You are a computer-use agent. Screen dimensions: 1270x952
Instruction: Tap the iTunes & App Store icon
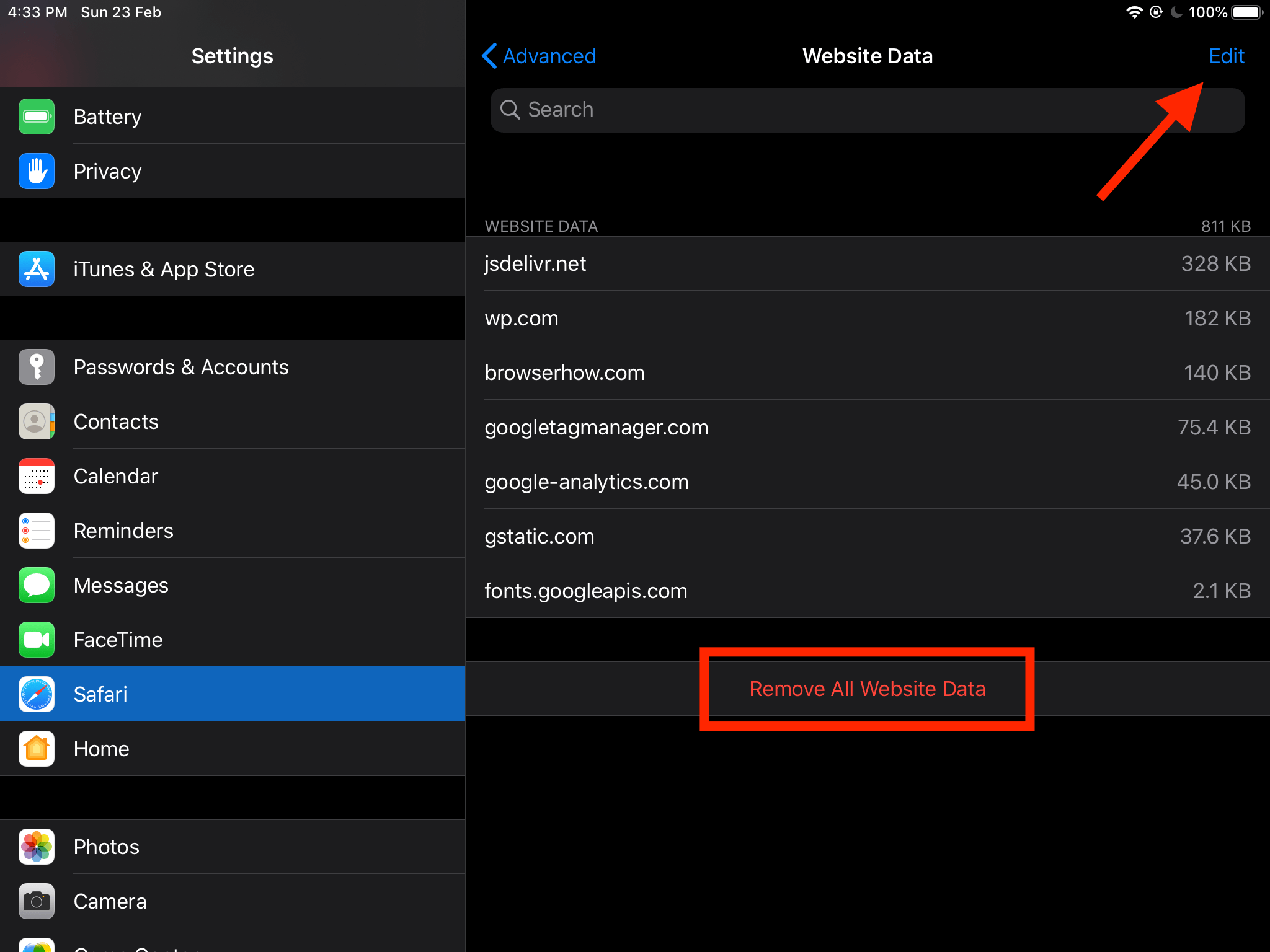[x=37, y=269]
